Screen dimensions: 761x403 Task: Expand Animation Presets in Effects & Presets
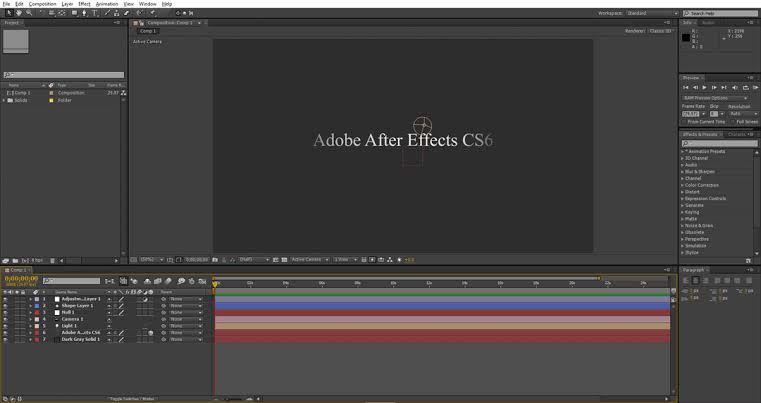point(682,151)
